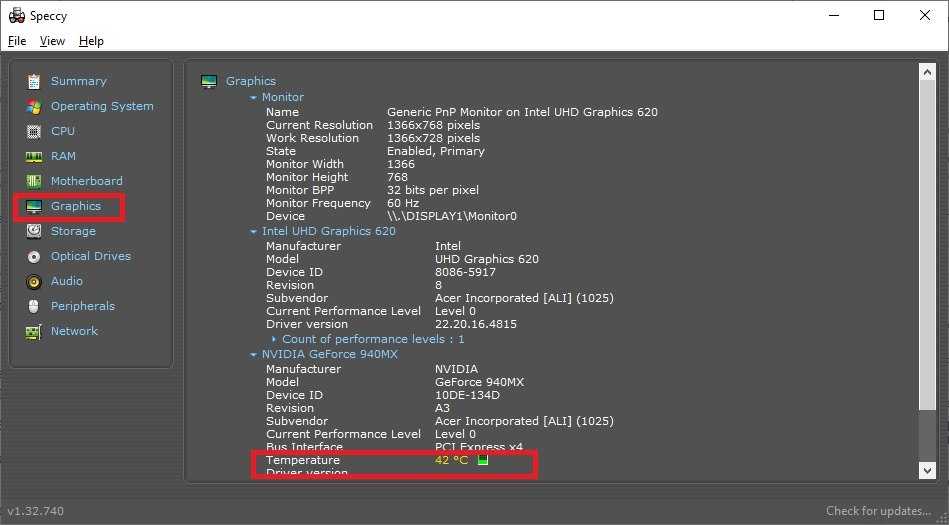
Task: Expand Count of performance levels
Action: (274, 340)
